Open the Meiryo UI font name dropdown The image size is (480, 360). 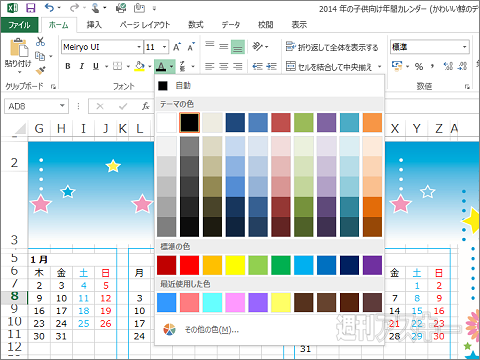(x=139, y=47)
